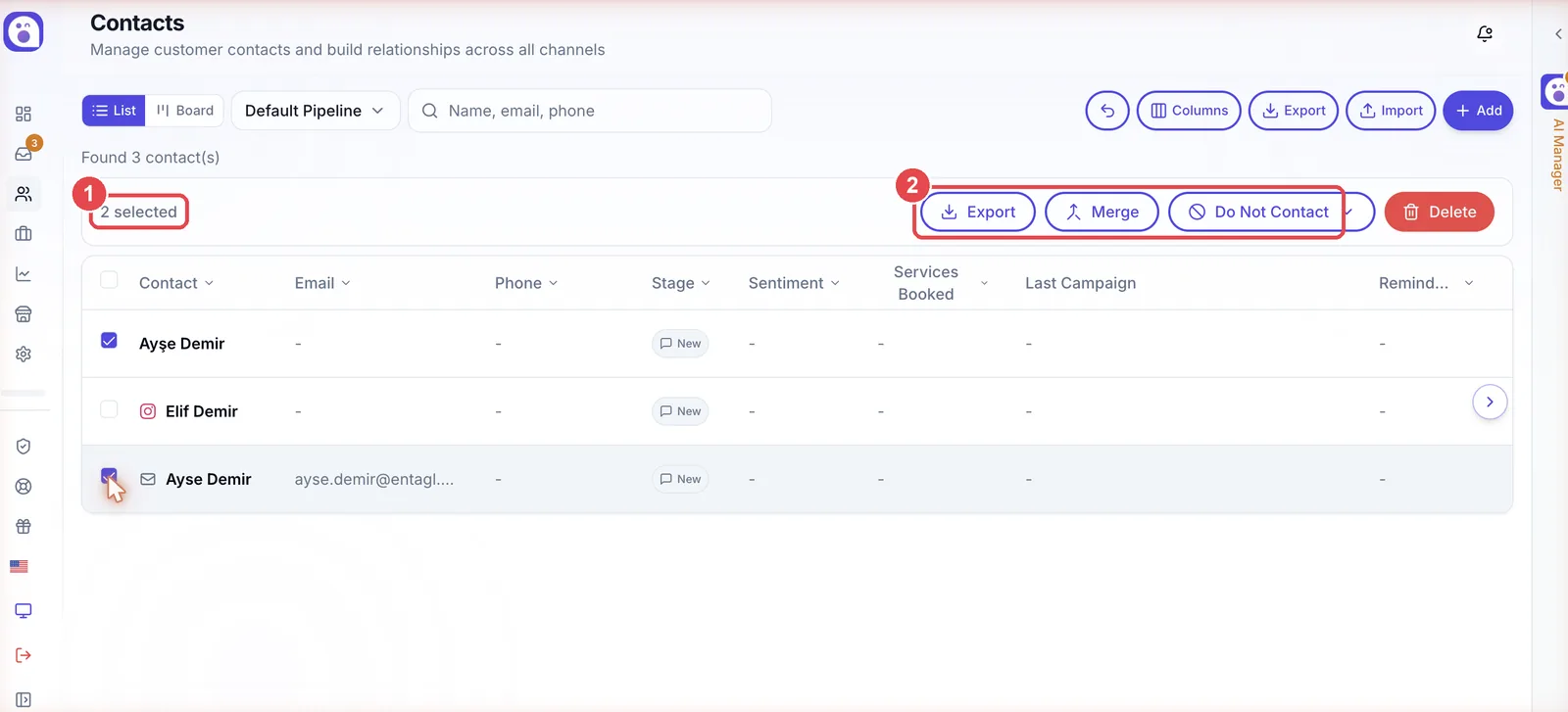Open the inbox icon with notification badge
Screen dimensions: 1568x712
tap(24, 153)
